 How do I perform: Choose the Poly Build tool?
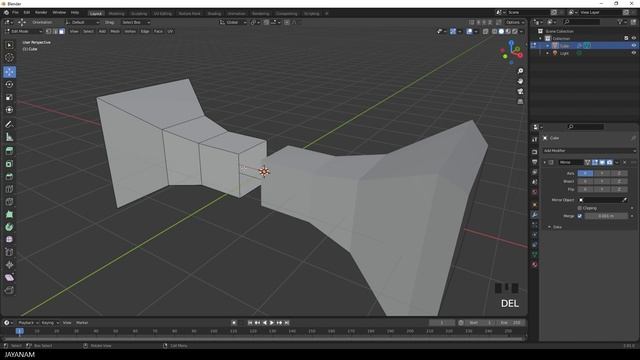9,214
